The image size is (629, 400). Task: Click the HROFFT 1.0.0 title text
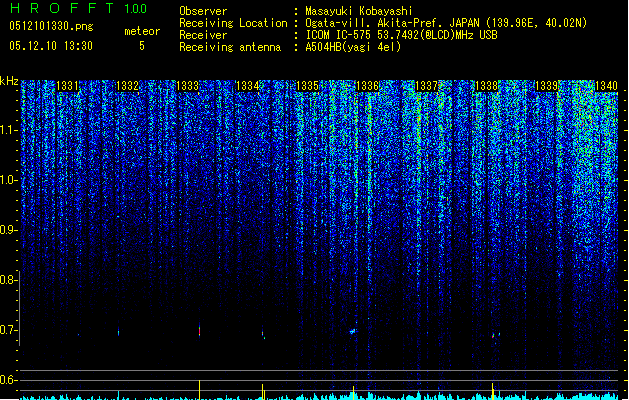(x=78, y=8)
